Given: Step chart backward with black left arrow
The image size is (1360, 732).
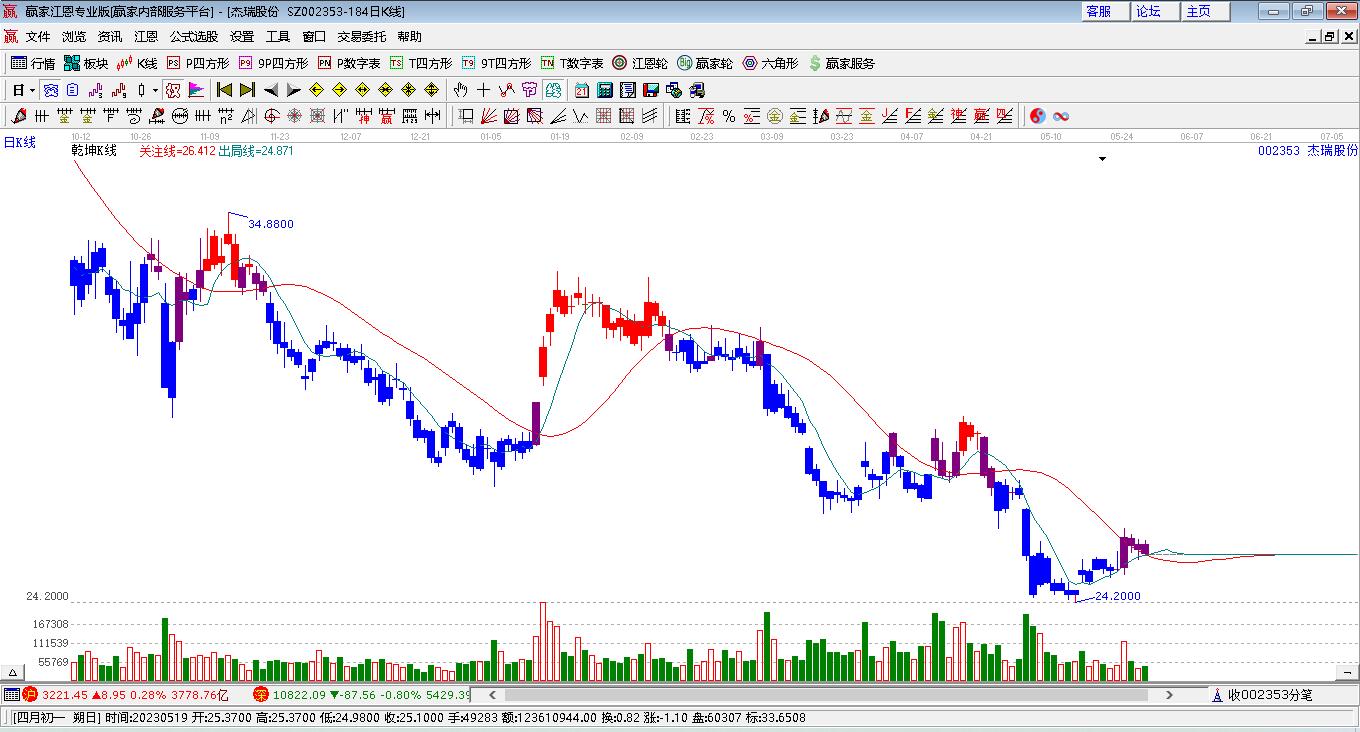Looking at the screenshot, I should coord(270,90).
